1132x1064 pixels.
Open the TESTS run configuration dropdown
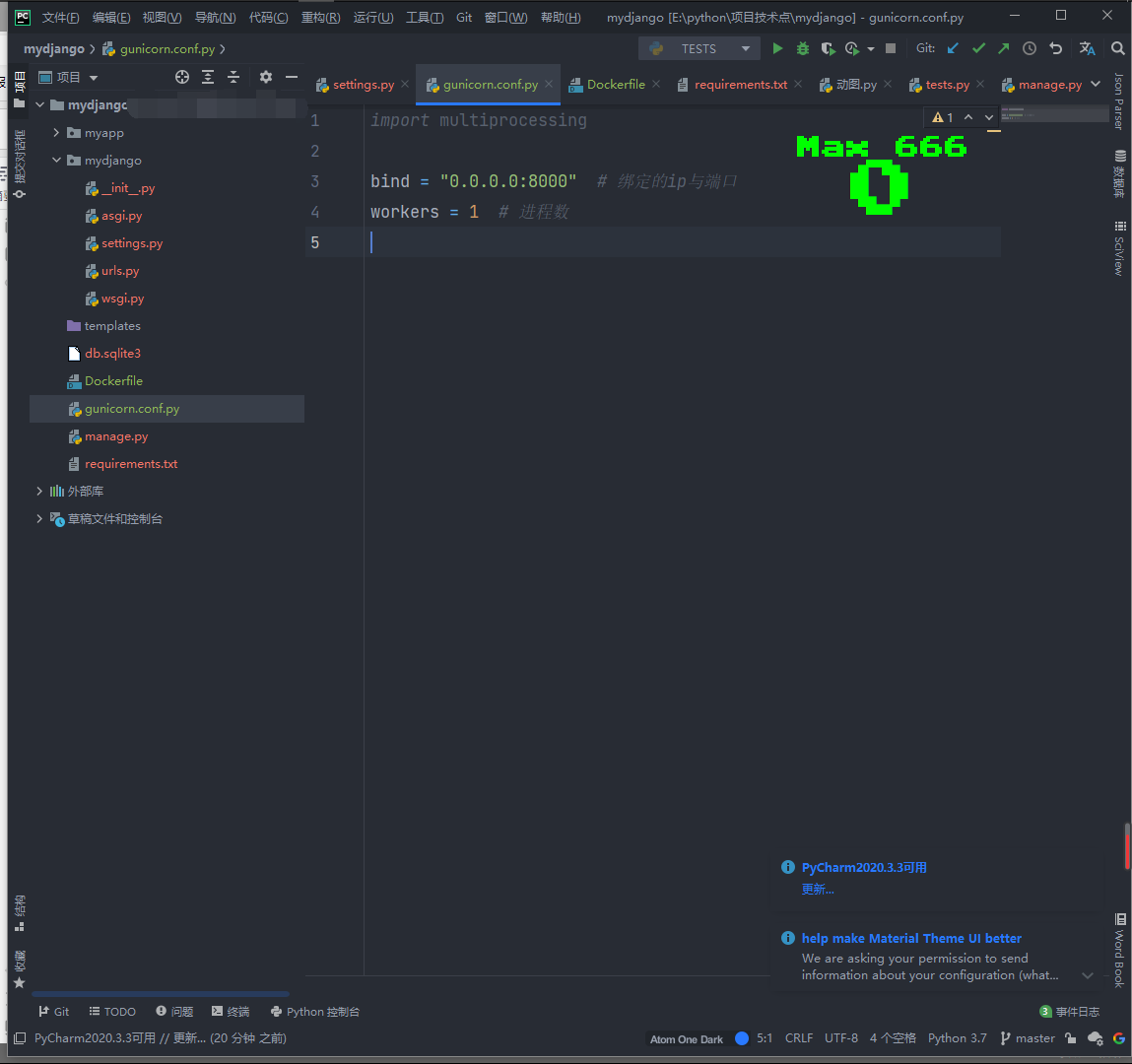699,48
